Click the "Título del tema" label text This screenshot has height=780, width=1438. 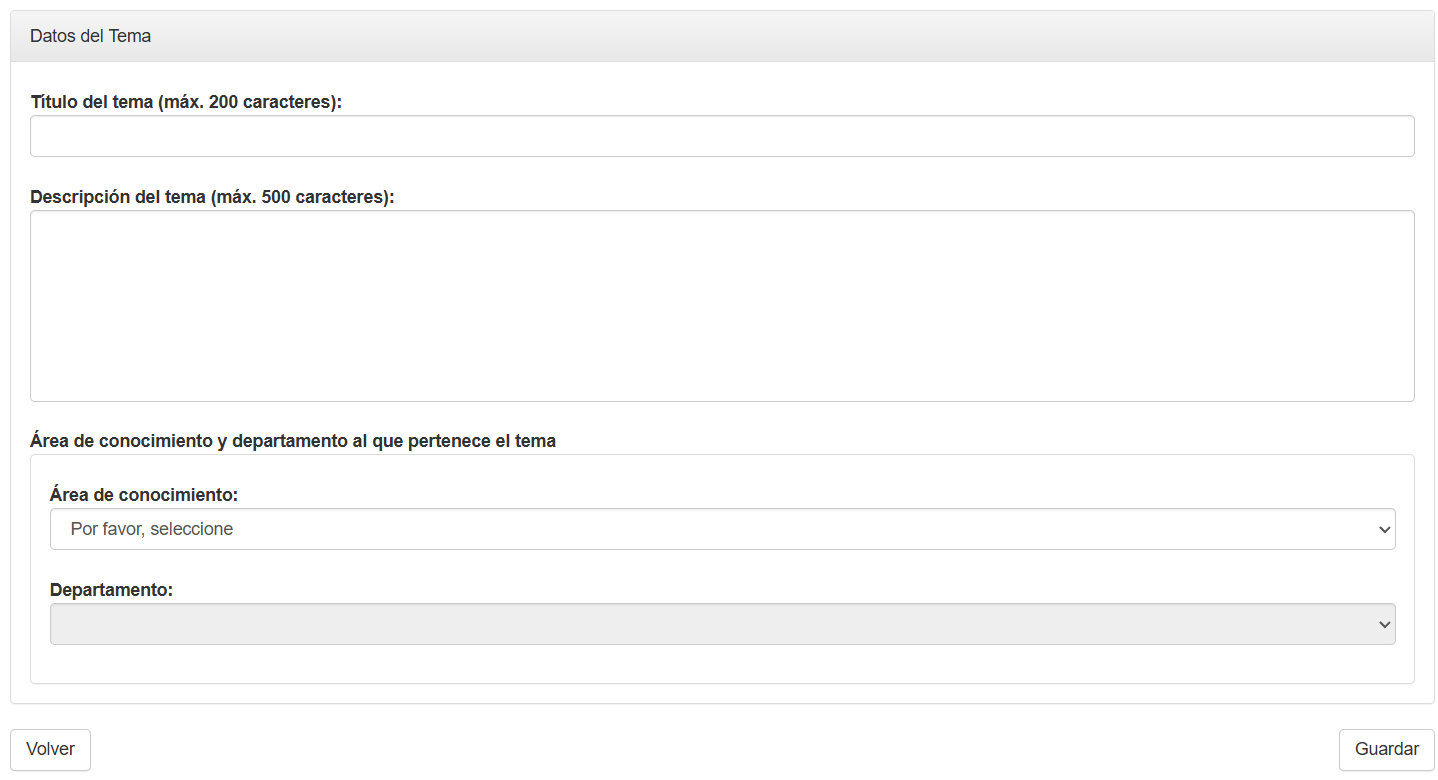(92, 102)
